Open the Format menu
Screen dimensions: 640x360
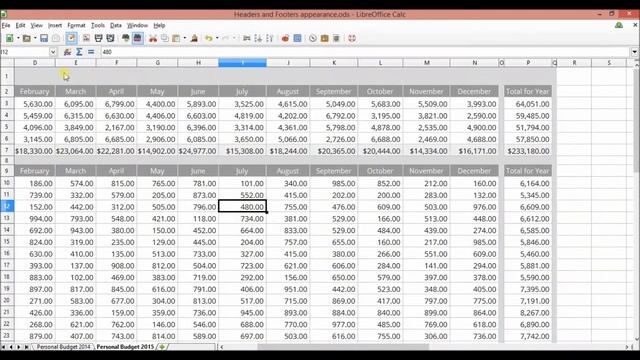point(76,25)
